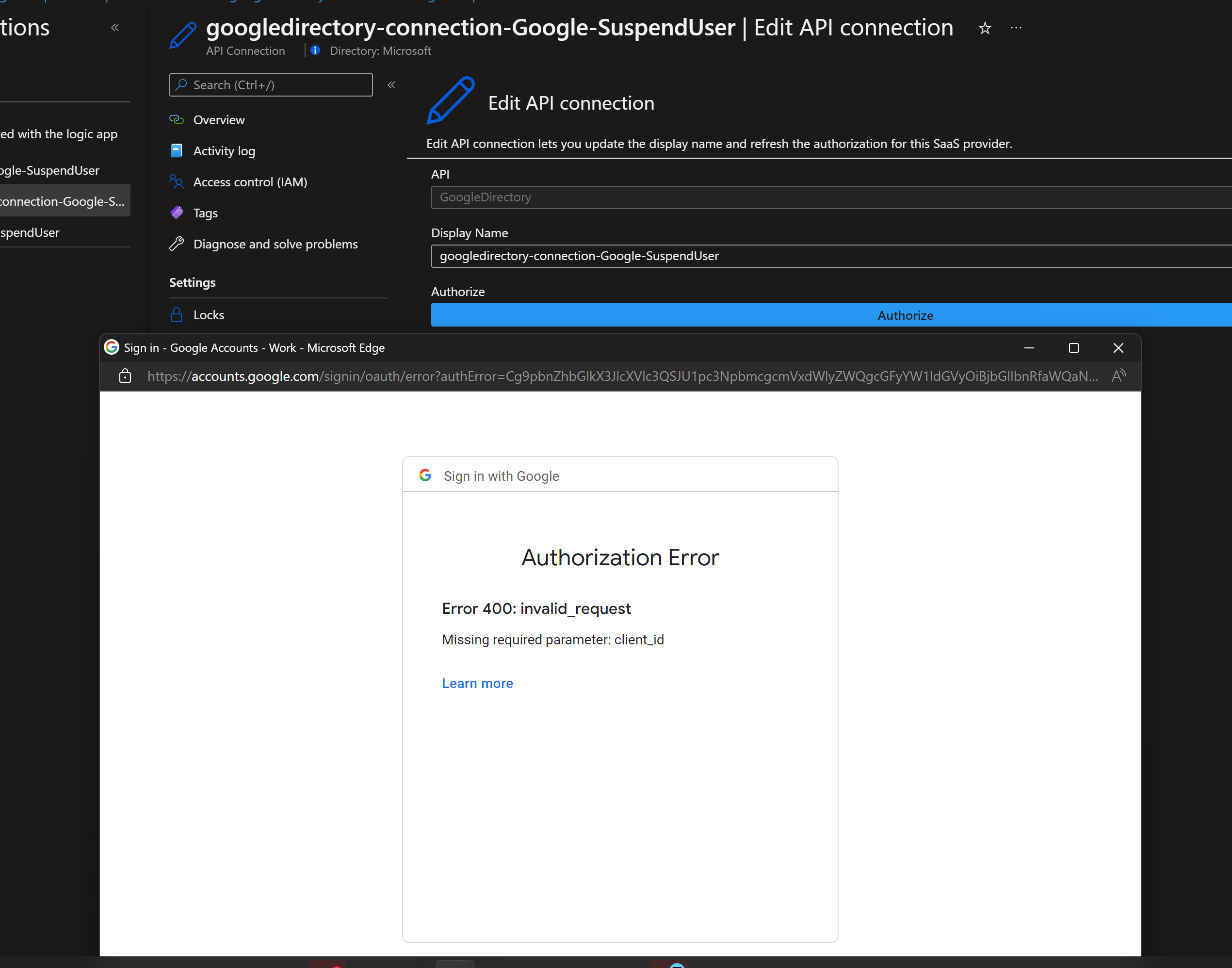Click the Locks padlock icon
Image resolution: width=1232 pixels, height=968 pixels.
click(177, 315)
